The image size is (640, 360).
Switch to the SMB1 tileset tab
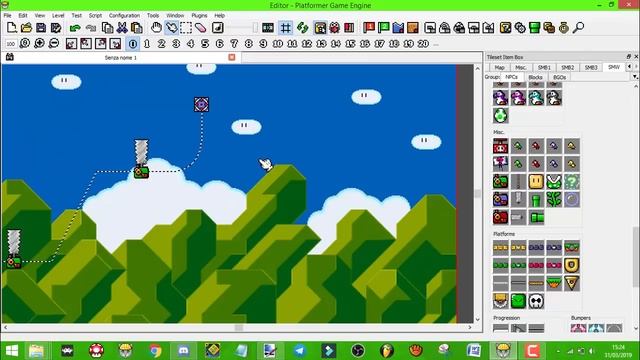pos(544,67)
